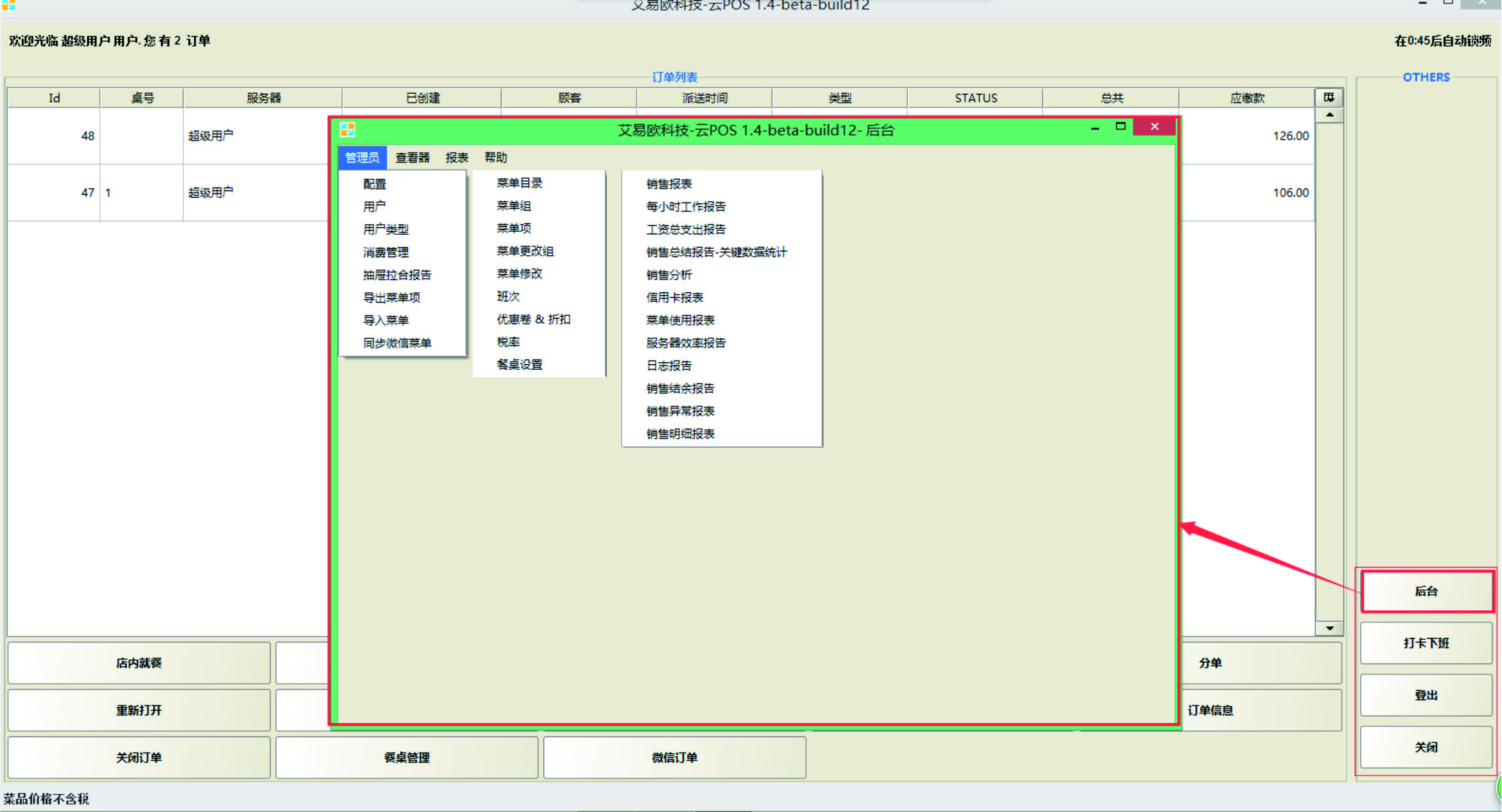Open the 管理员 menu
The width and height of the screenshot is (1502, 812).
point(362,157)
